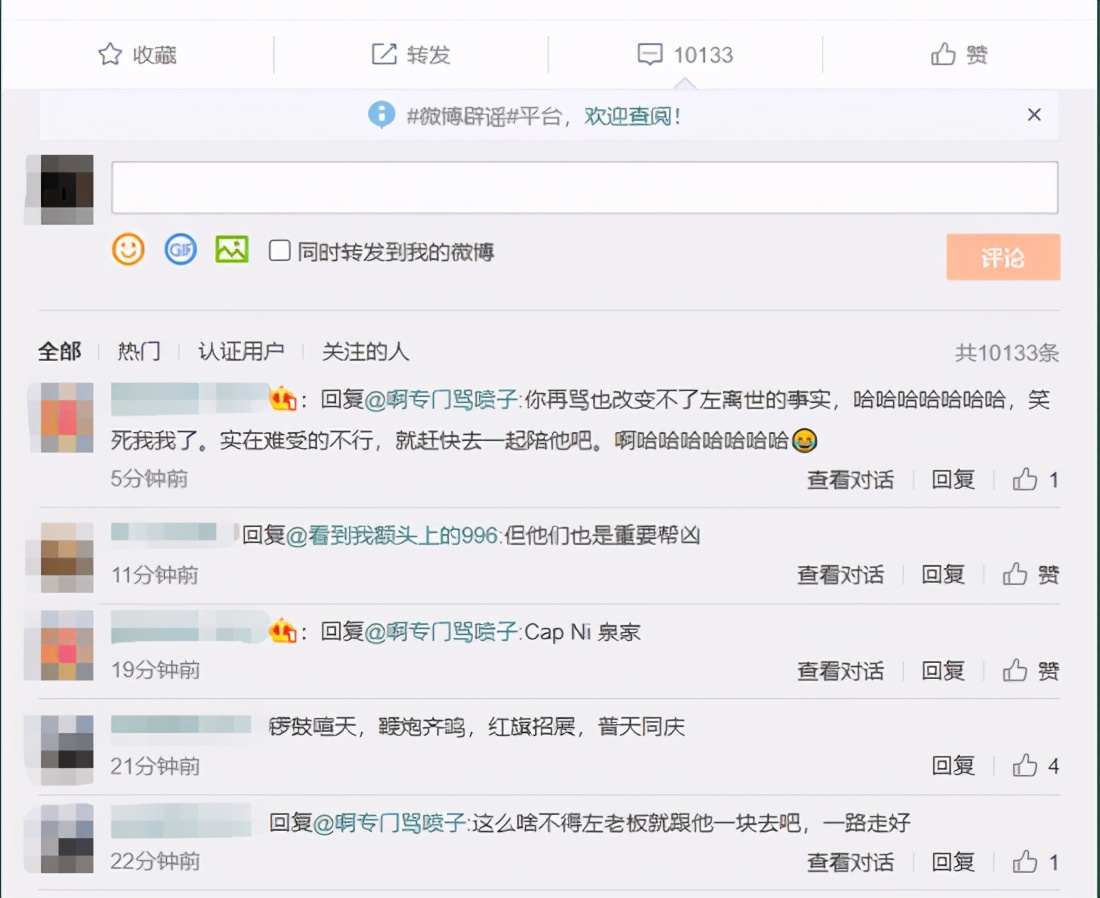
Task: Switch to the 热门 comments tab
Action: tap(139, 352)
